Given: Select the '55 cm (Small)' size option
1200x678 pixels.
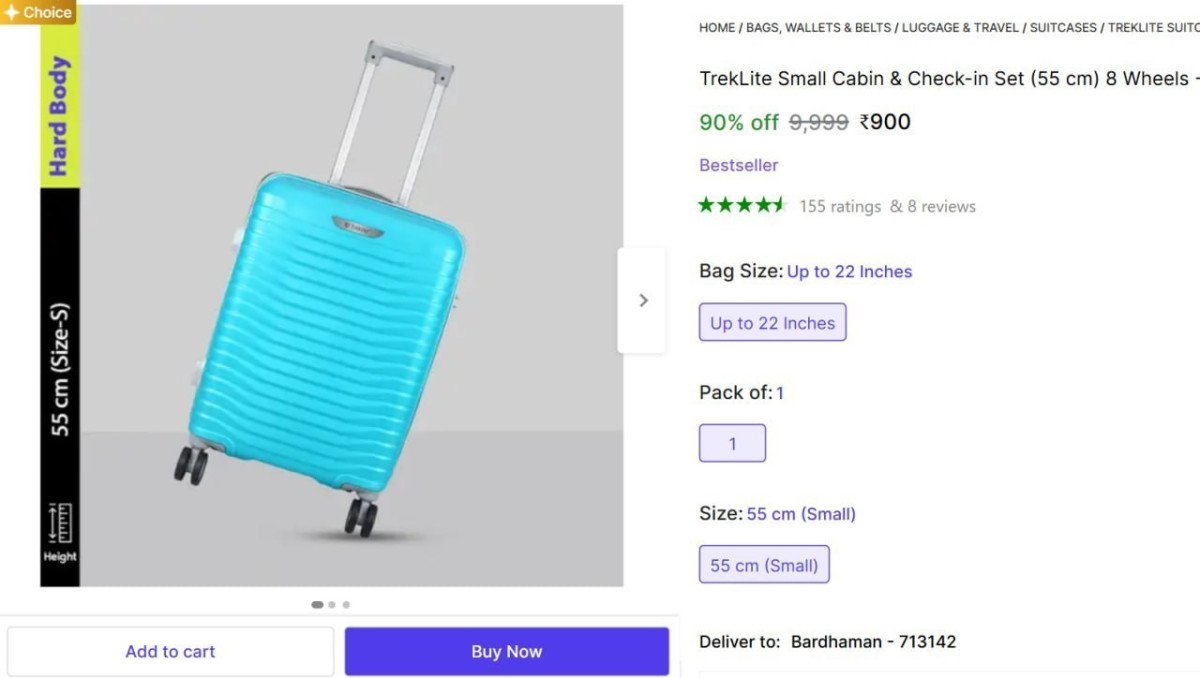Looking at the screenshot, I should coord(764,564).
